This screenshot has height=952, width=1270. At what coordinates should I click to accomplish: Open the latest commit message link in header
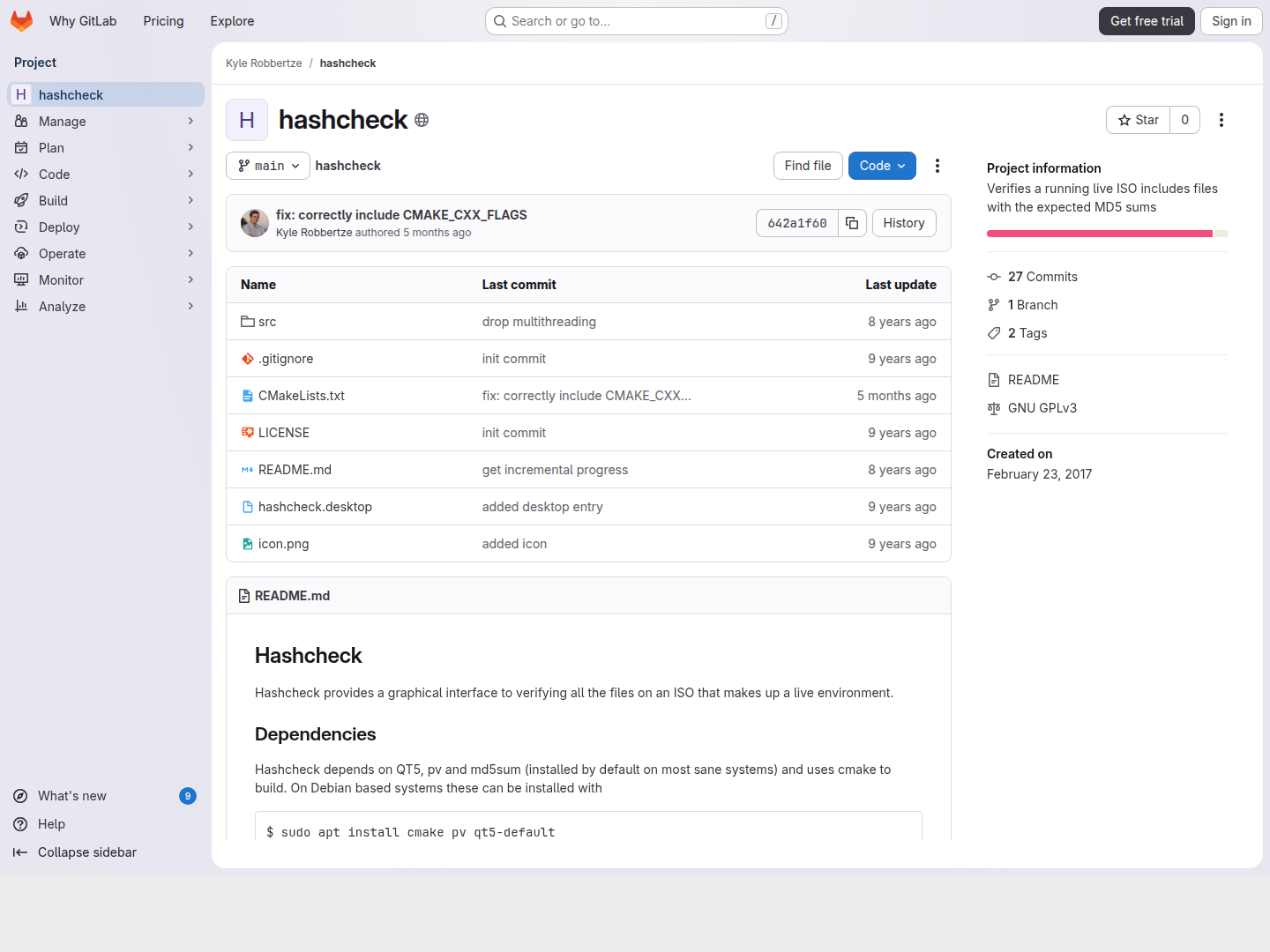[401, 215]
